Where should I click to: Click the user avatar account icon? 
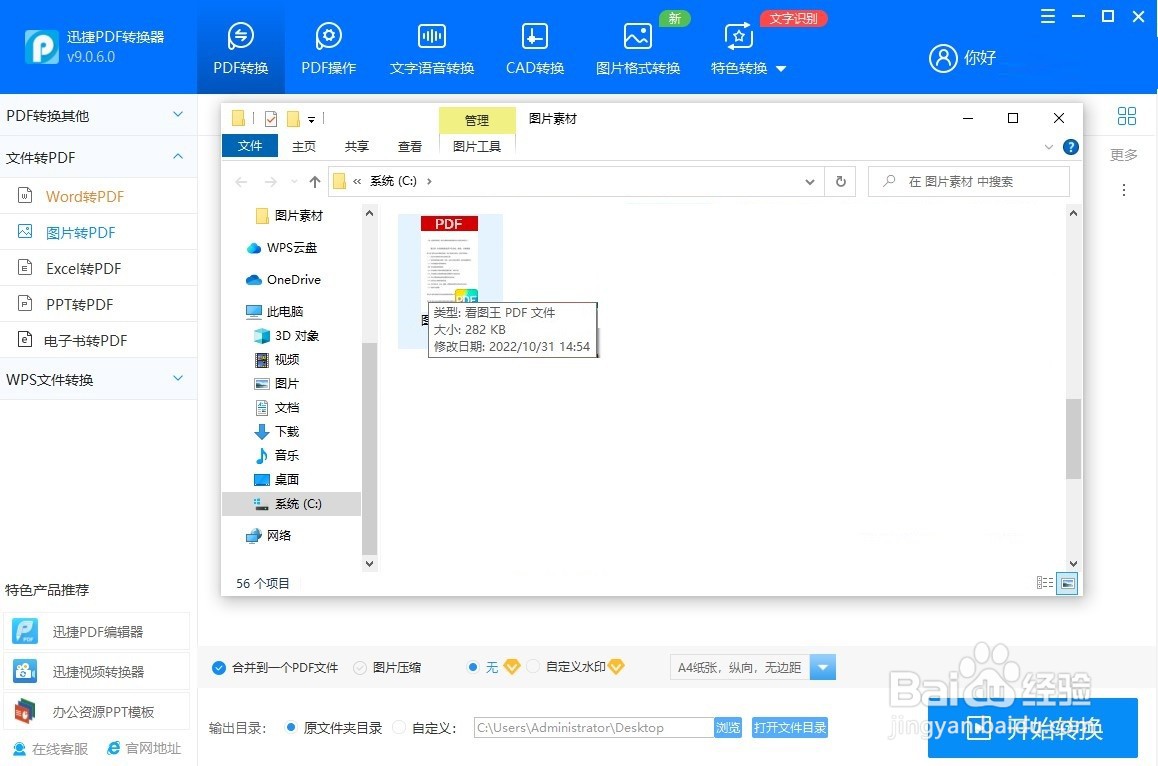coord(943,58)
